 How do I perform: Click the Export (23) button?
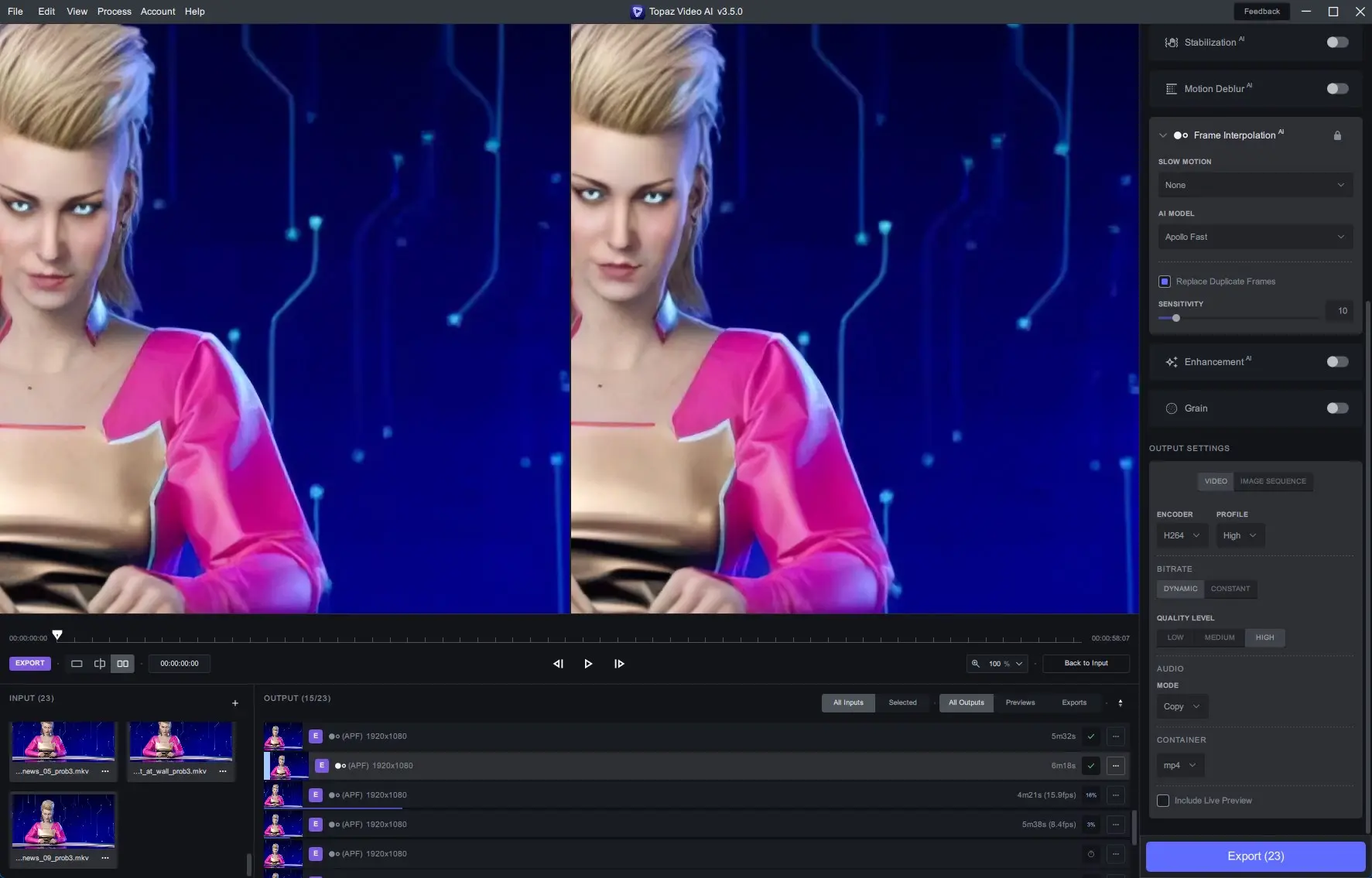click(x=1254, y=856)
